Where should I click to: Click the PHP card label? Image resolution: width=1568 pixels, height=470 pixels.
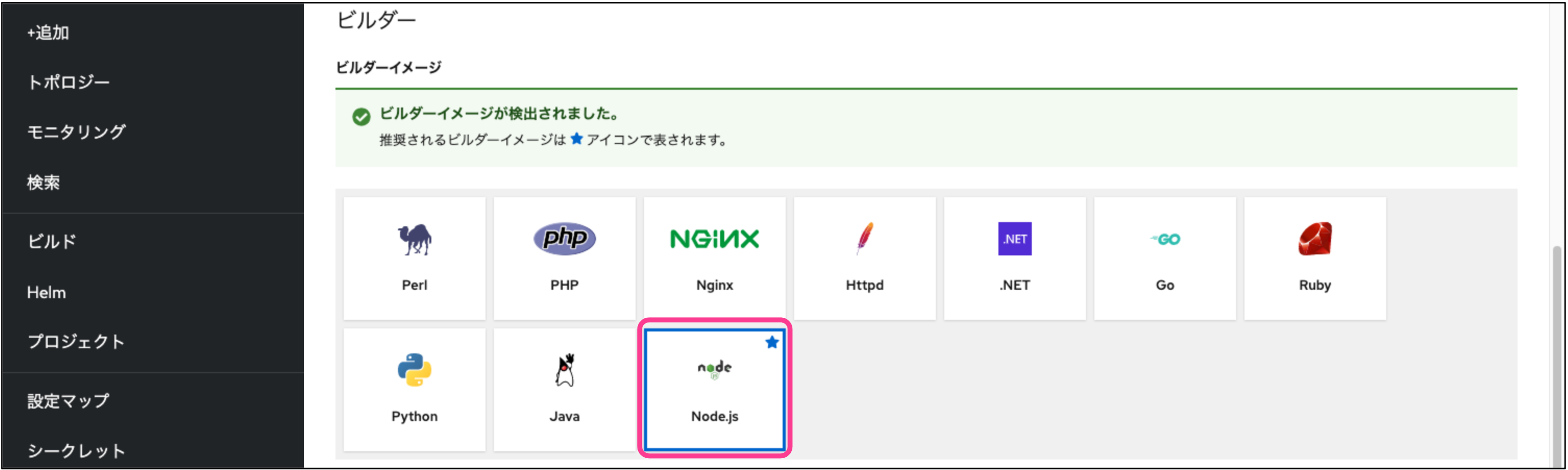pos(564,284)
